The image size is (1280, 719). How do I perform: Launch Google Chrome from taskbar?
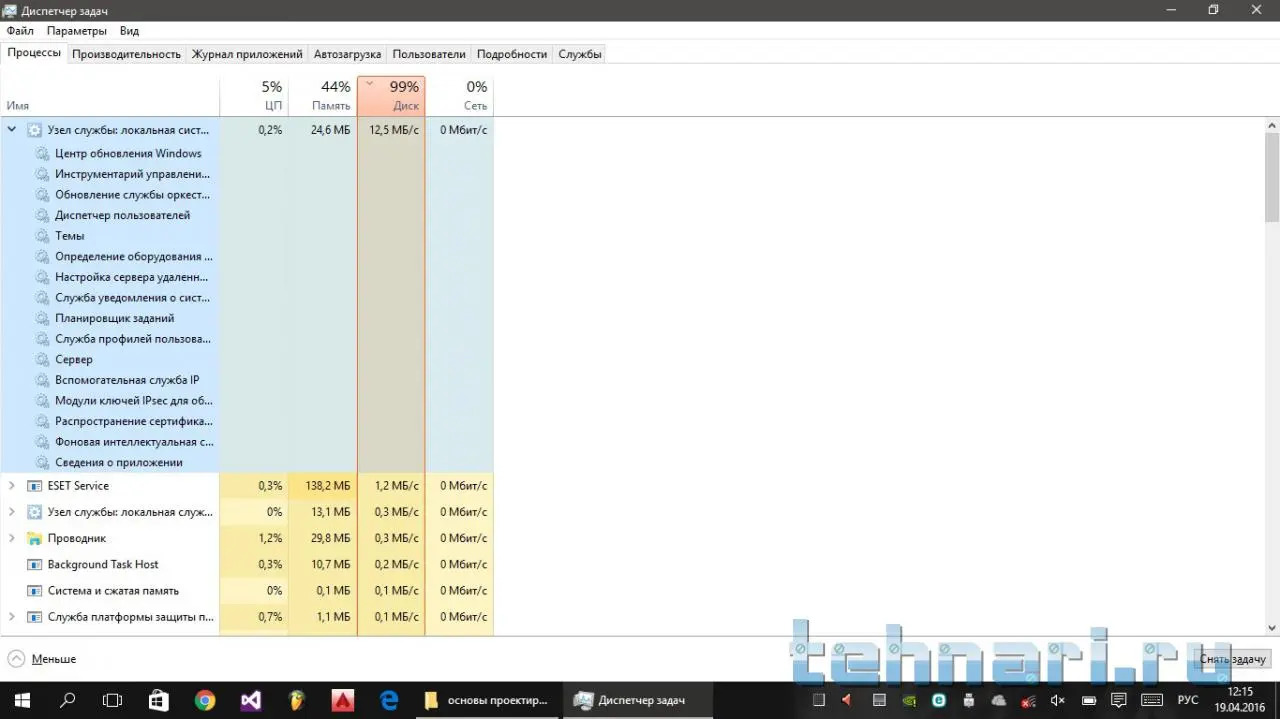[205, 700]
